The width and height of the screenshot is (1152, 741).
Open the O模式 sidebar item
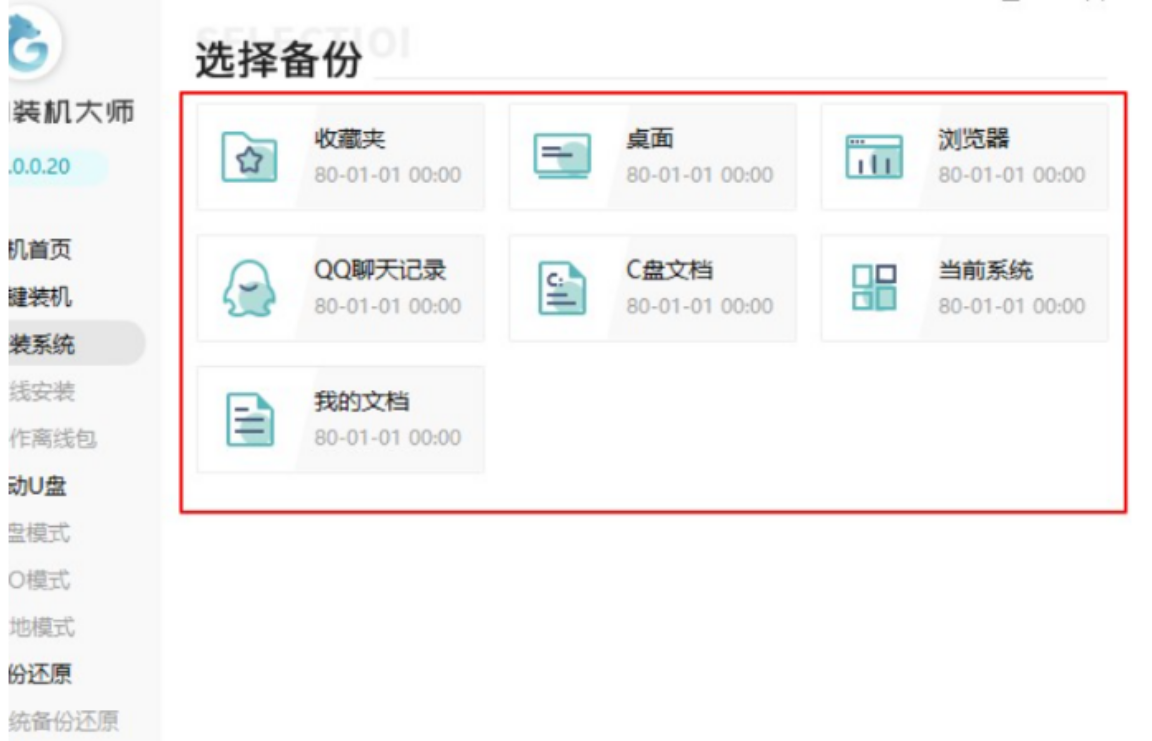point(40,580)
